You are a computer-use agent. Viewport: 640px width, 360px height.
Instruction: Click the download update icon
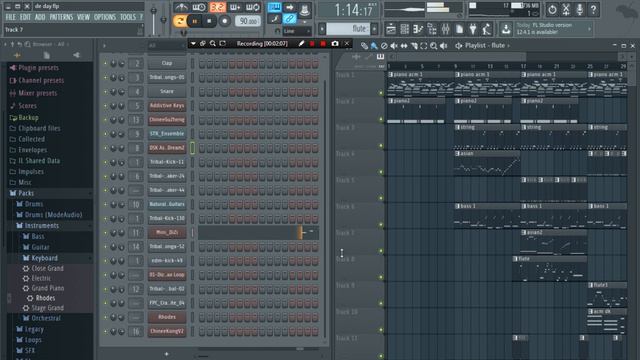coord(506,29)
